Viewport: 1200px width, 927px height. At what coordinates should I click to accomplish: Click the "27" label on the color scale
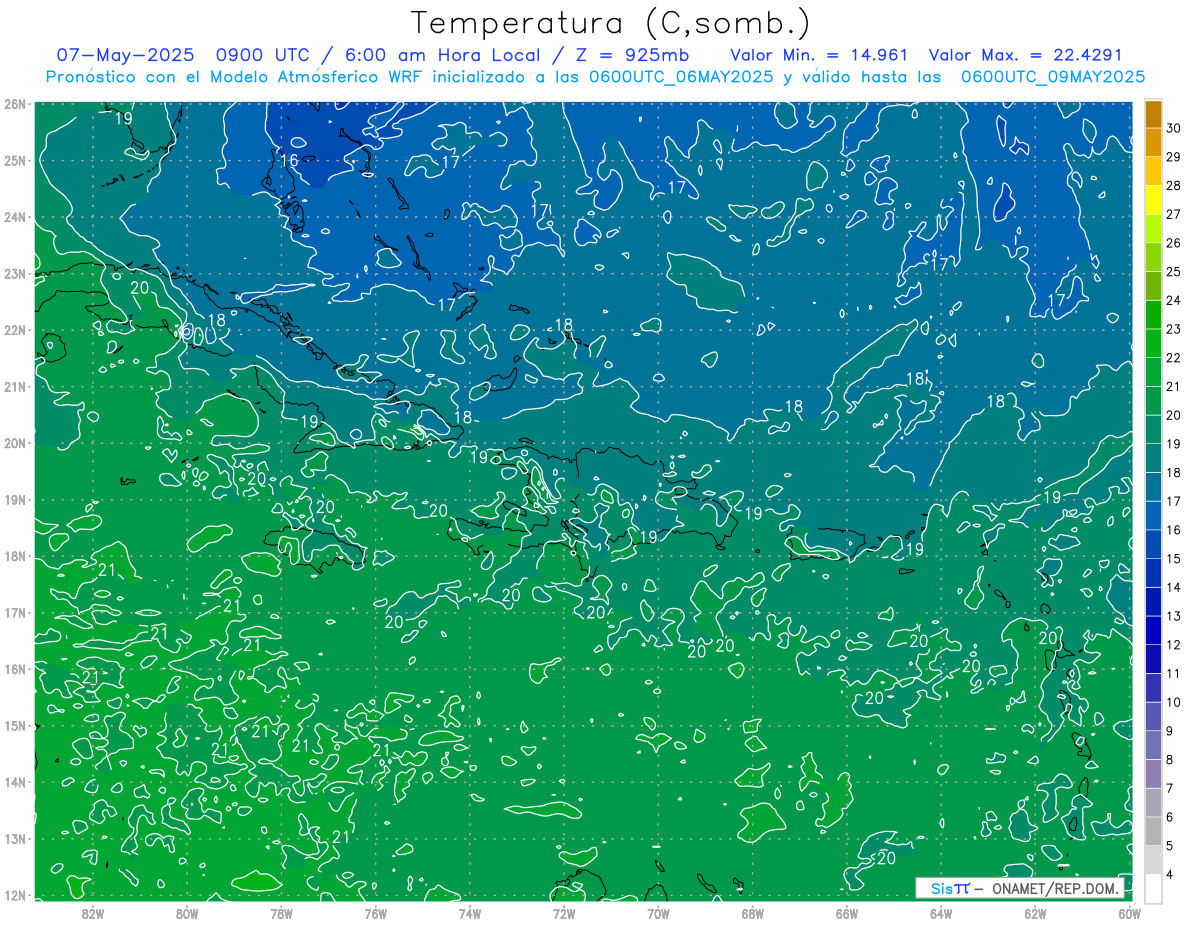click(x=1174, y=214)
